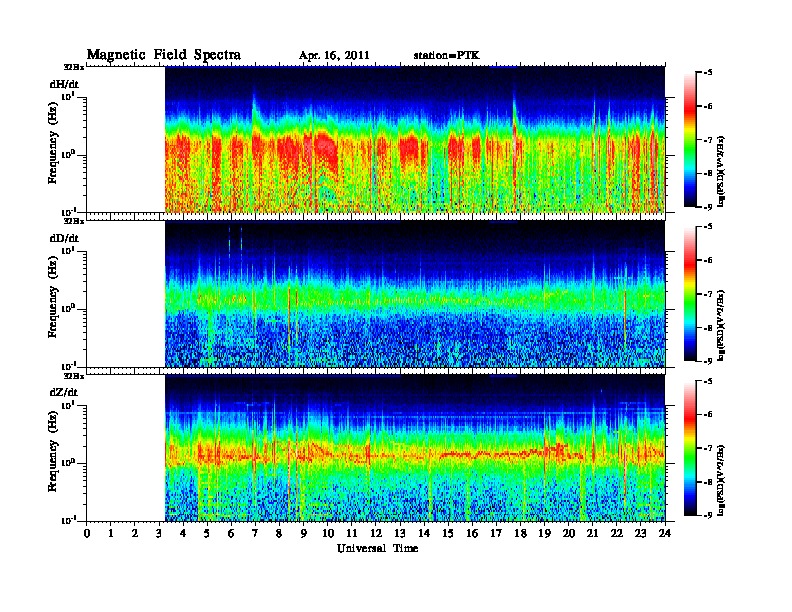Click the 10^1 tick of dZ/dt frequency axis
This screenshot has height=612, width=792.
[x=69, y=405]
